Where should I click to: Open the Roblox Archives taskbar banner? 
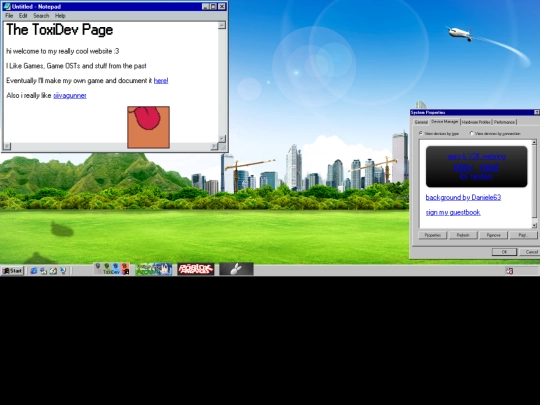[x=196, y=269]
